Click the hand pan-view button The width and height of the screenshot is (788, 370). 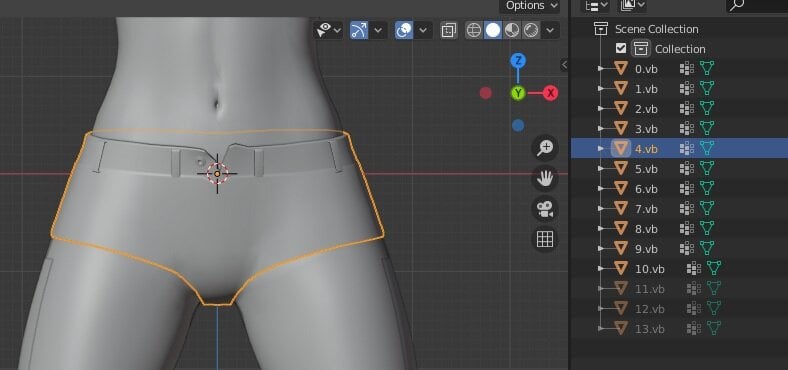(545, 178)
